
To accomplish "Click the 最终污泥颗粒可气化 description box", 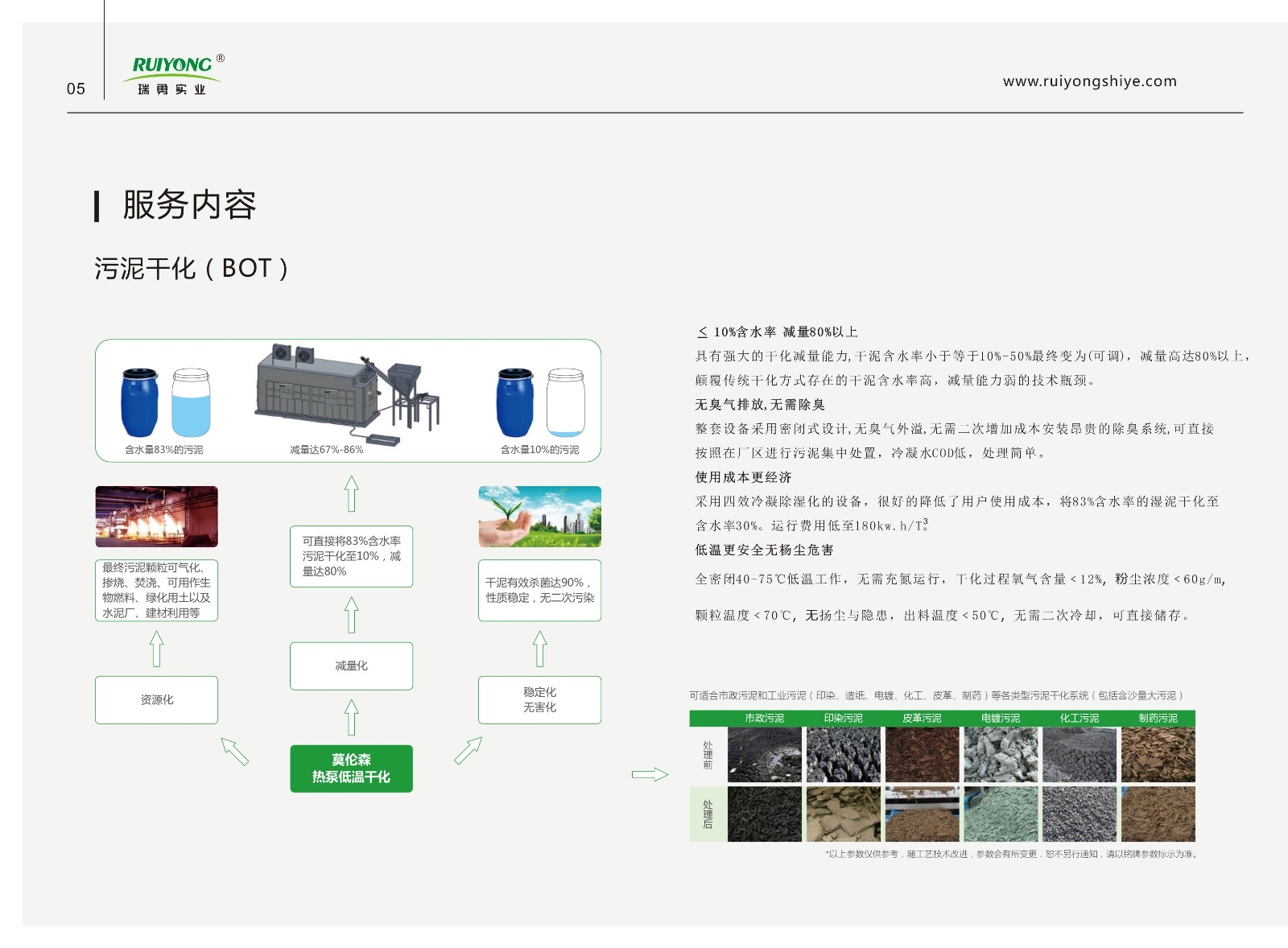I will coord(156,591).
